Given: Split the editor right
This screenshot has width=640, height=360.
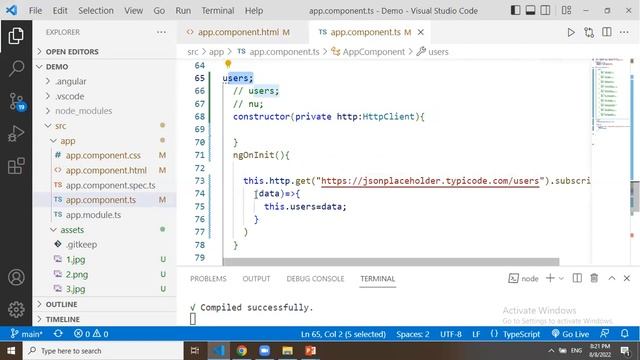Looking at the screenshot, I should coord(607,32).
